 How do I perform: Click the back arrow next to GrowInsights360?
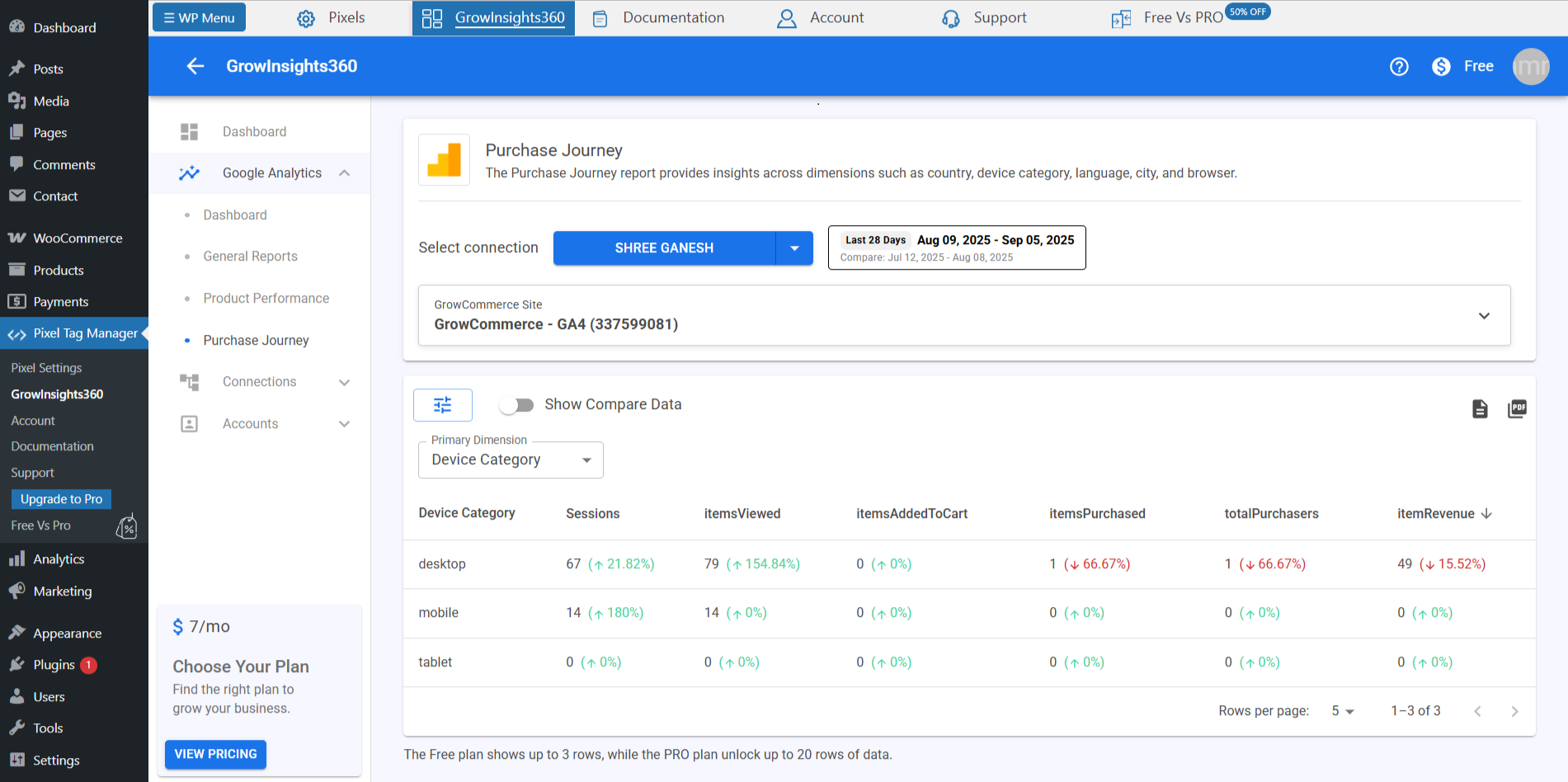[195, 66]
